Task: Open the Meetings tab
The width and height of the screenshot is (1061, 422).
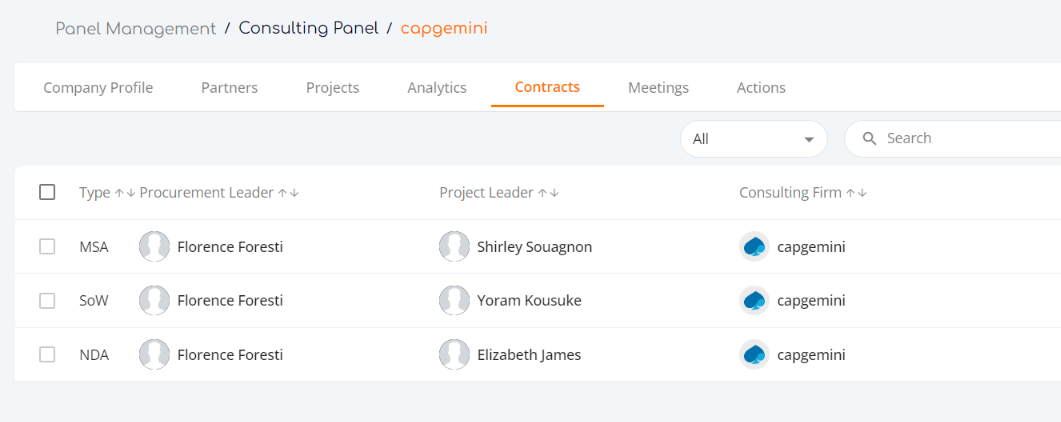Action: click(x=658, y=88)
